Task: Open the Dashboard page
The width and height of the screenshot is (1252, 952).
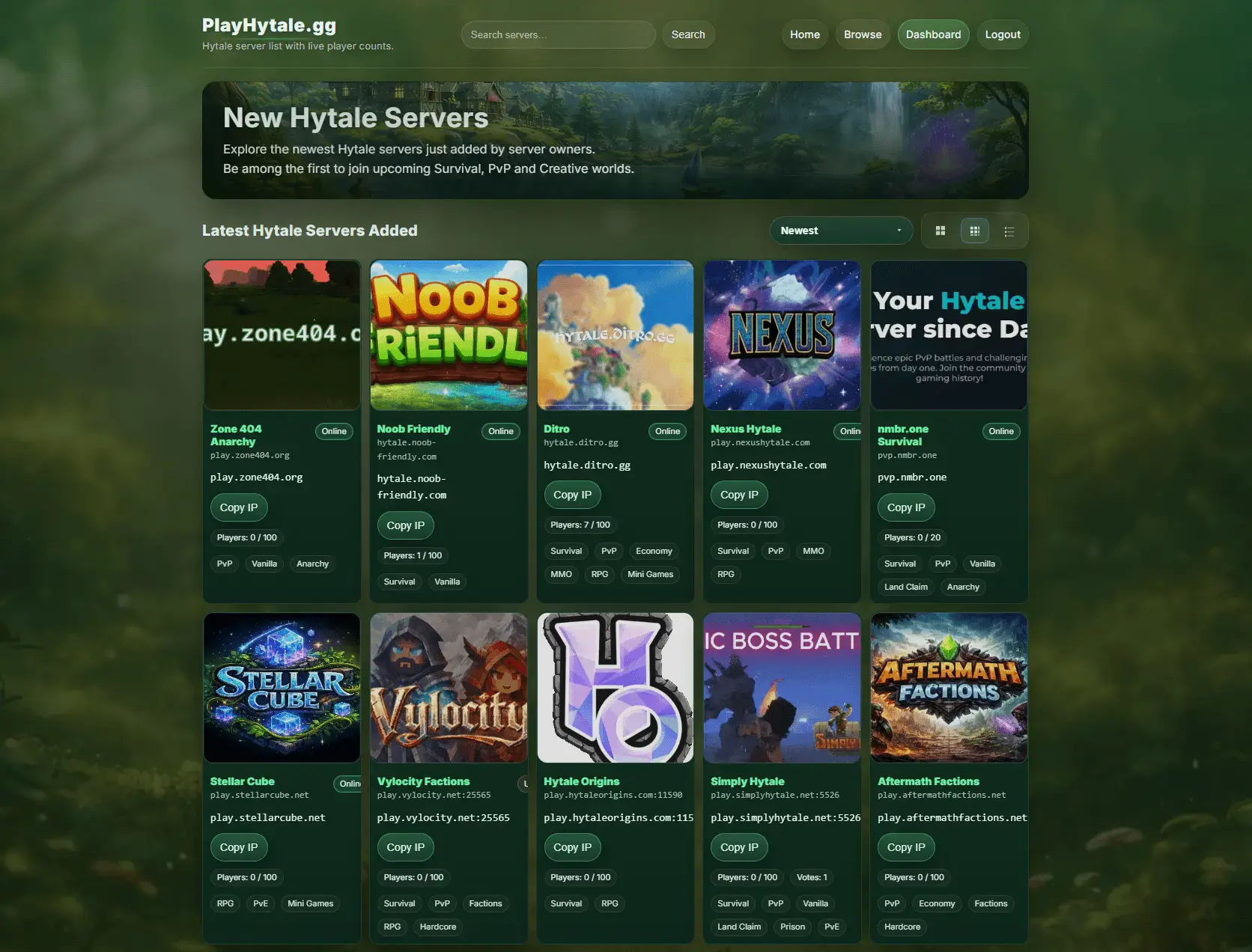Action: [933, 34]
